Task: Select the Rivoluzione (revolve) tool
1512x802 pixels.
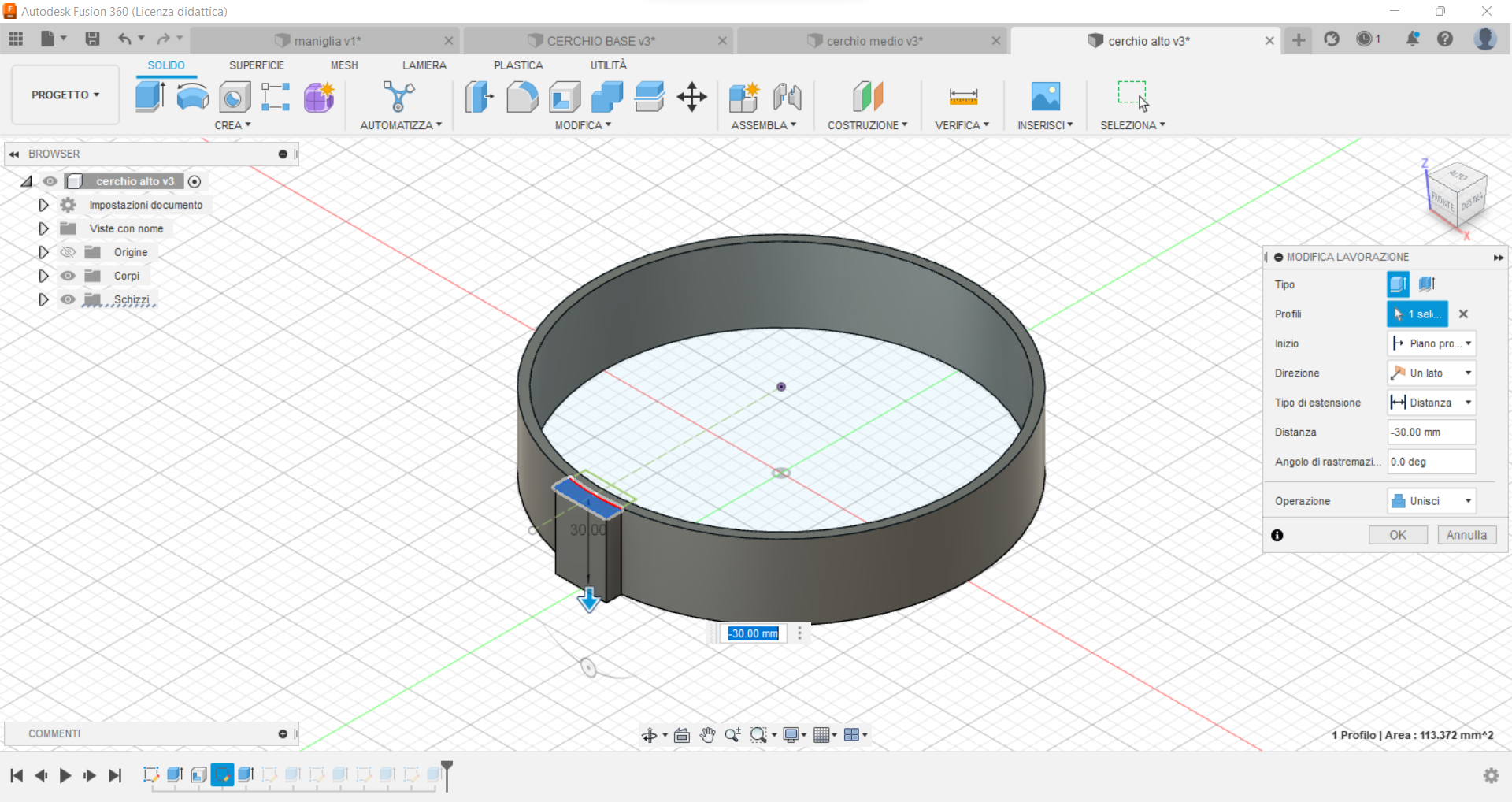Action: 192,97
